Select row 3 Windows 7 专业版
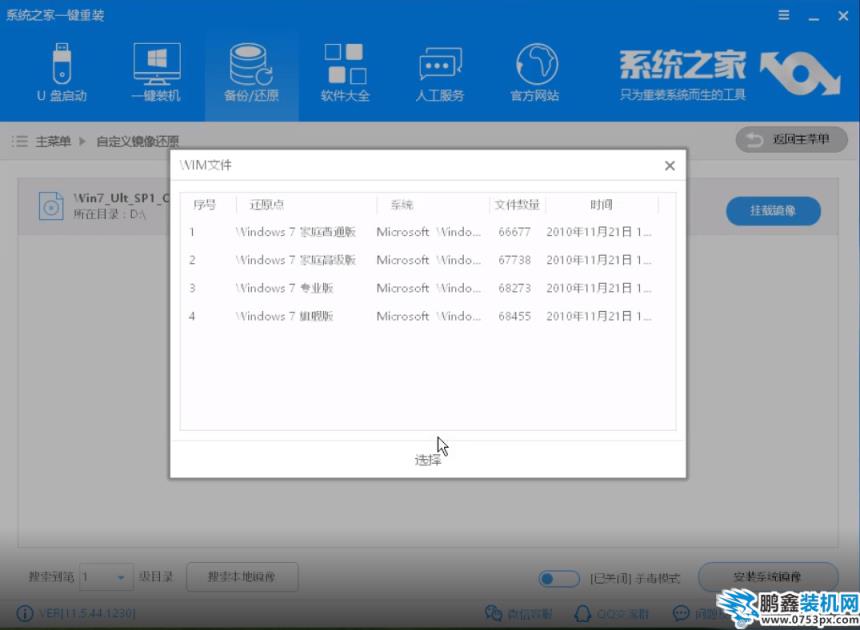Viewport: 860px width, 630px height. click(428, 288)
